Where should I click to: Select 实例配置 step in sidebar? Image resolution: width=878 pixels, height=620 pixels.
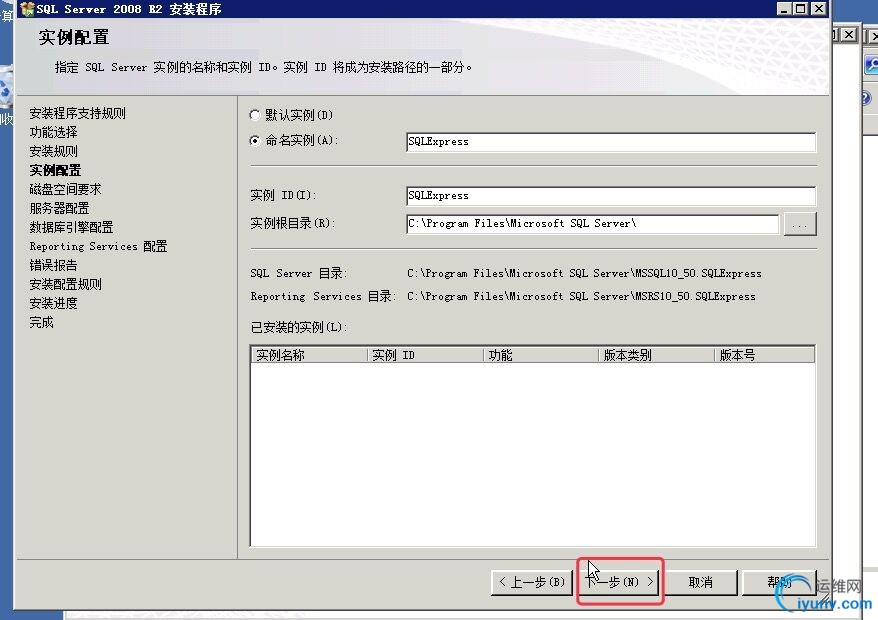pos(55,170)
